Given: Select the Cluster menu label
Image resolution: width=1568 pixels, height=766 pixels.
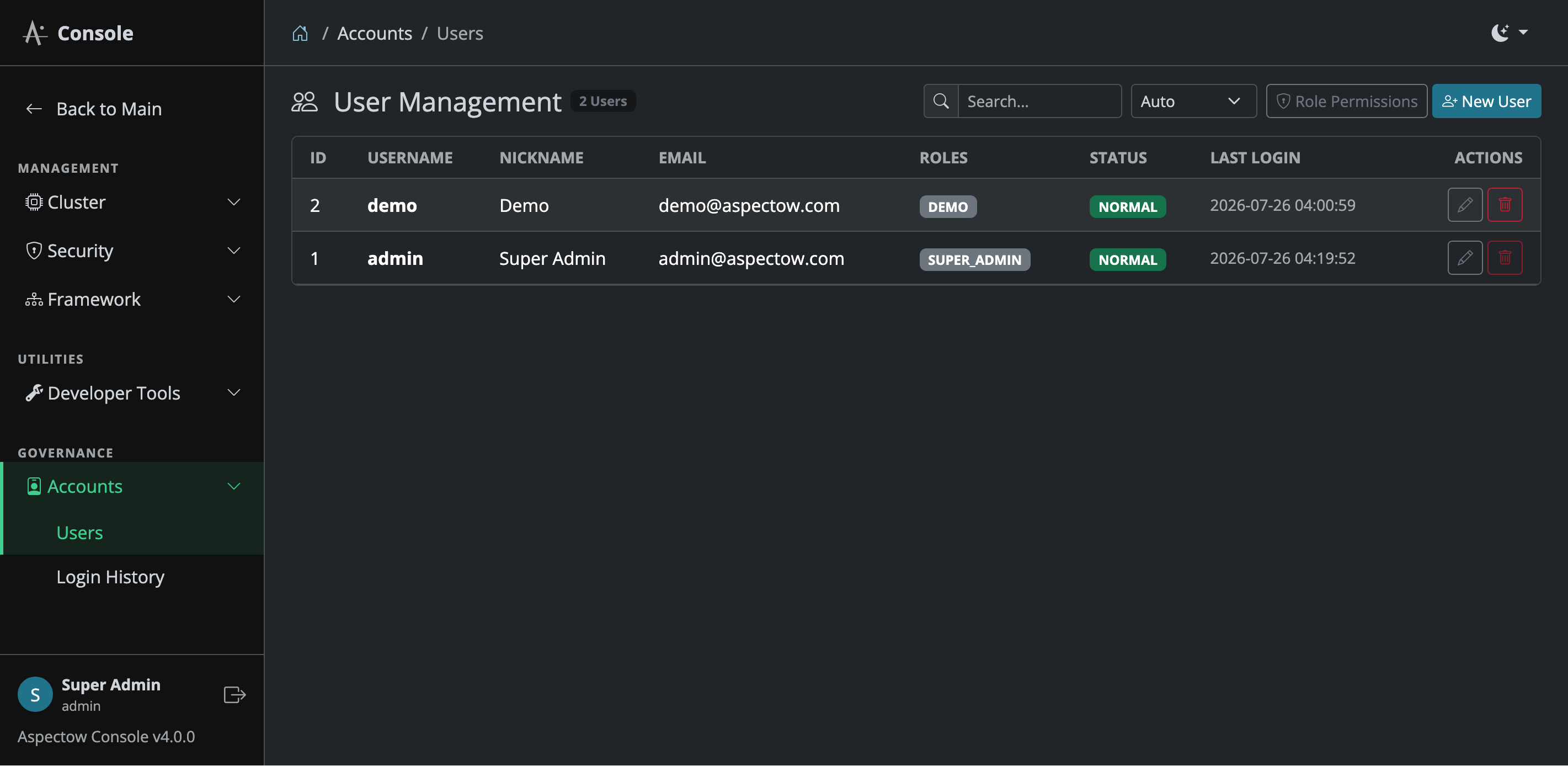Looking at the screenshot, I should click(77, 202).
